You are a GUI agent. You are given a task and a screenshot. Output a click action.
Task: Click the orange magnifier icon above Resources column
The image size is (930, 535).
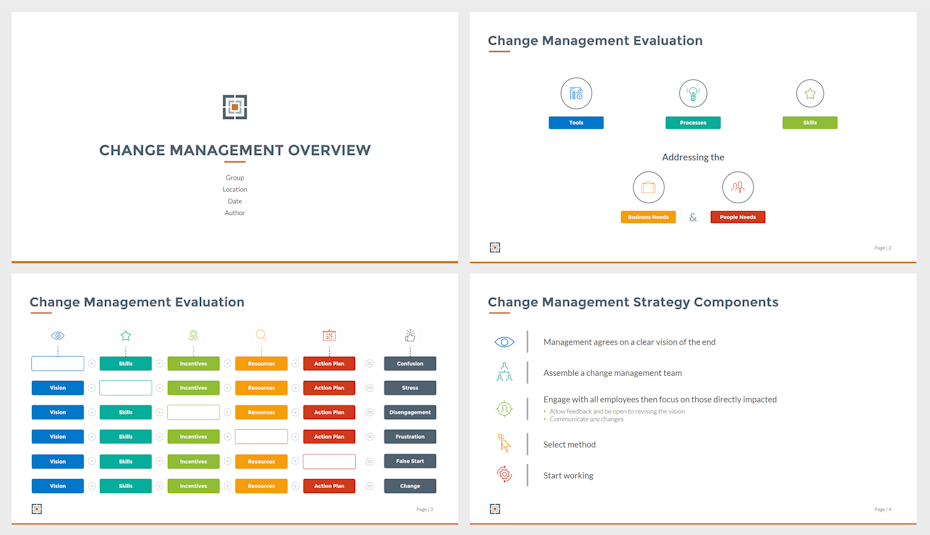point(261,336)
